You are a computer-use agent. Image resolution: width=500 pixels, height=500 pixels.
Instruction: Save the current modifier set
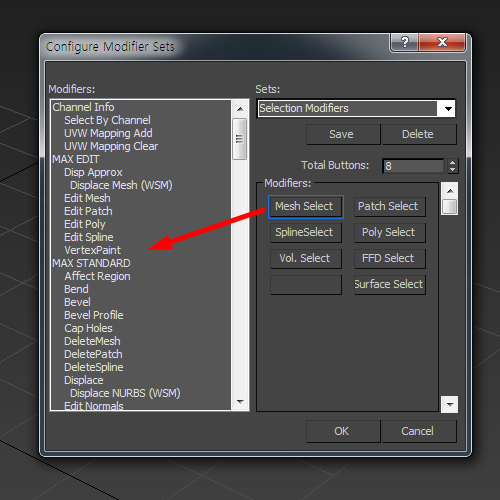(343, 134)
